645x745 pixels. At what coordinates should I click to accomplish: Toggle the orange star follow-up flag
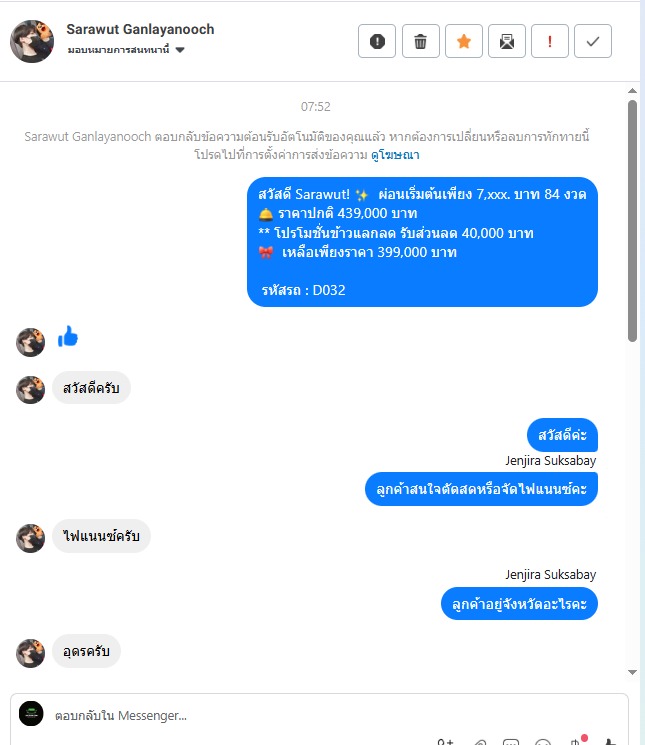pyautogui.click(x=464, y=41)
